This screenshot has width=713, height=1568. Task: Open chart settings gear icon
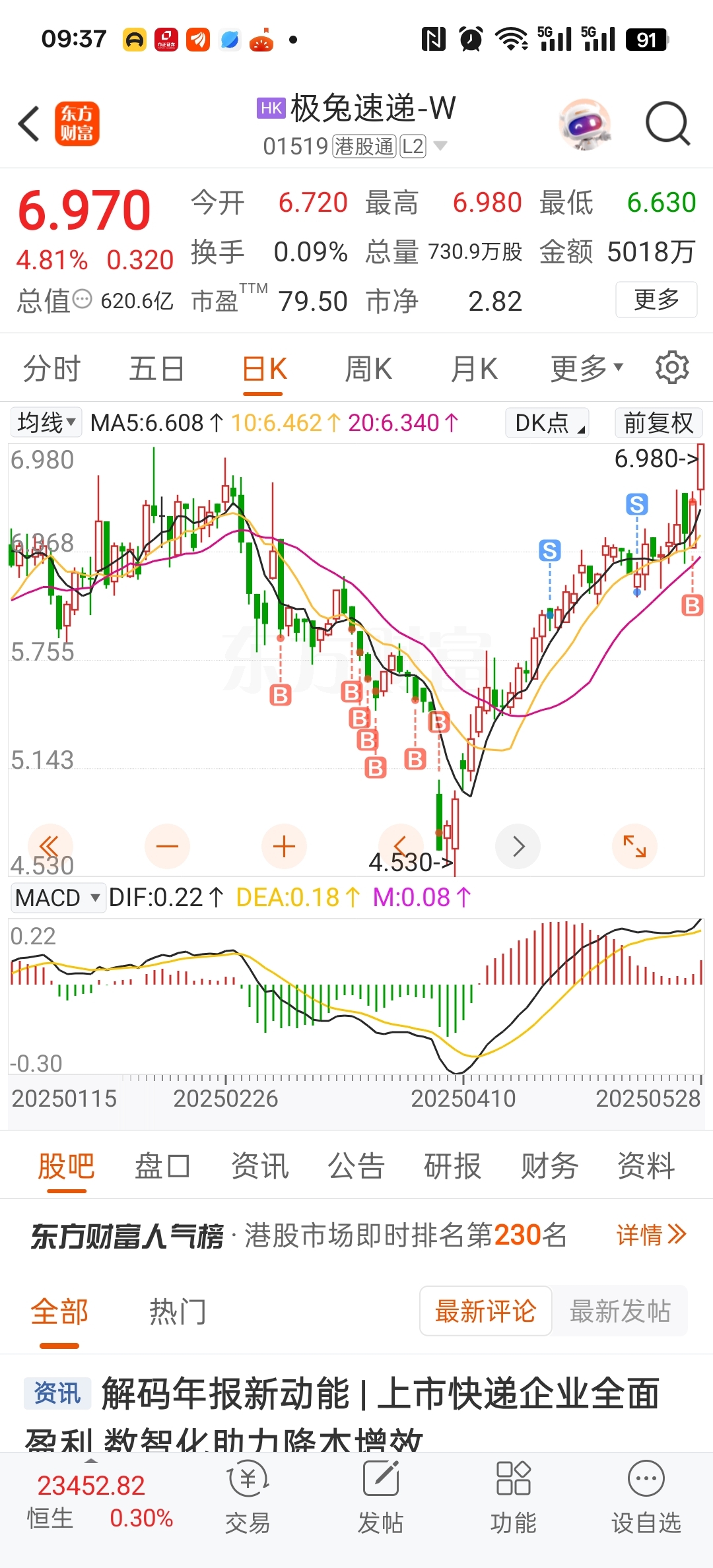pyautogui.click(x=672, y=368)
